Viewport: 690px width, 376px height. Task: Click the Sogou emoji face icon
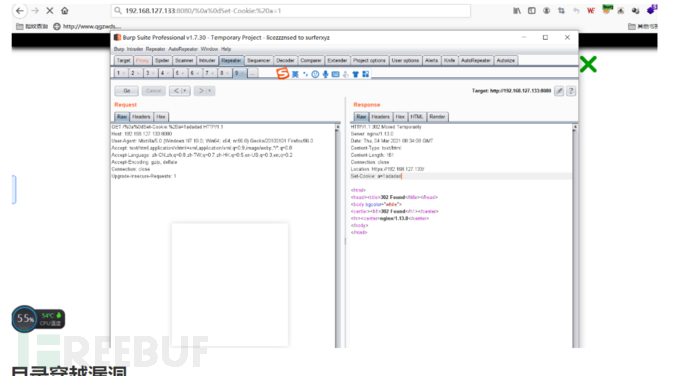point(315,74)
